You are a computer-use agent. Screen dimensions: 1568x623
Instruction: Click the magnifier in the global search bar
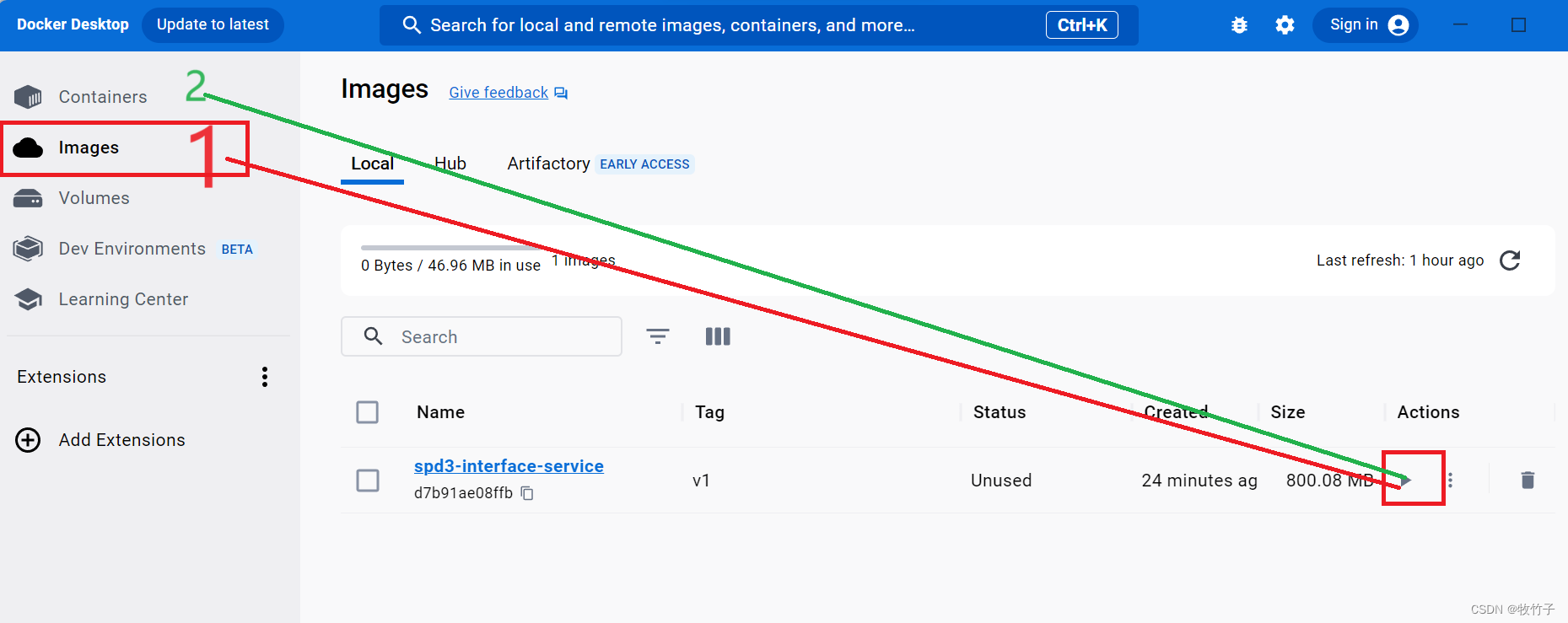point(412,25)
